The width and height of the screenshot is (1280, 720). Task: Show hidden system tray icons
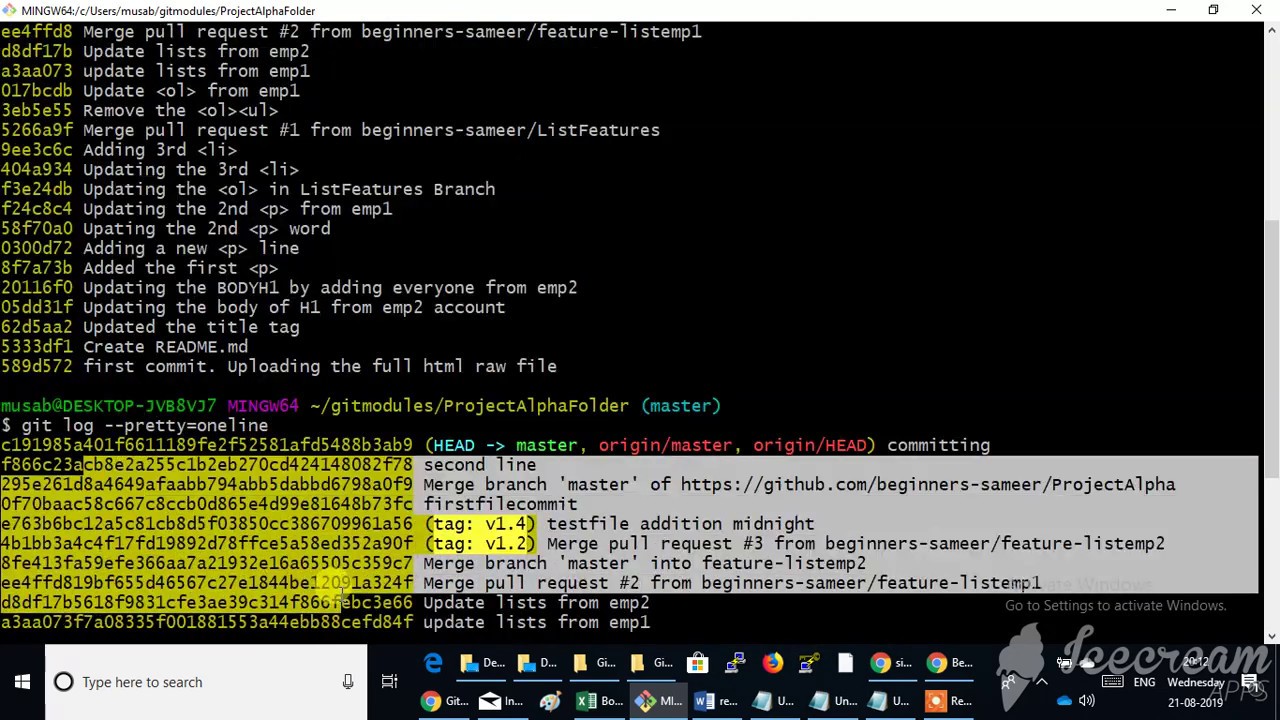coord(1041,682)
